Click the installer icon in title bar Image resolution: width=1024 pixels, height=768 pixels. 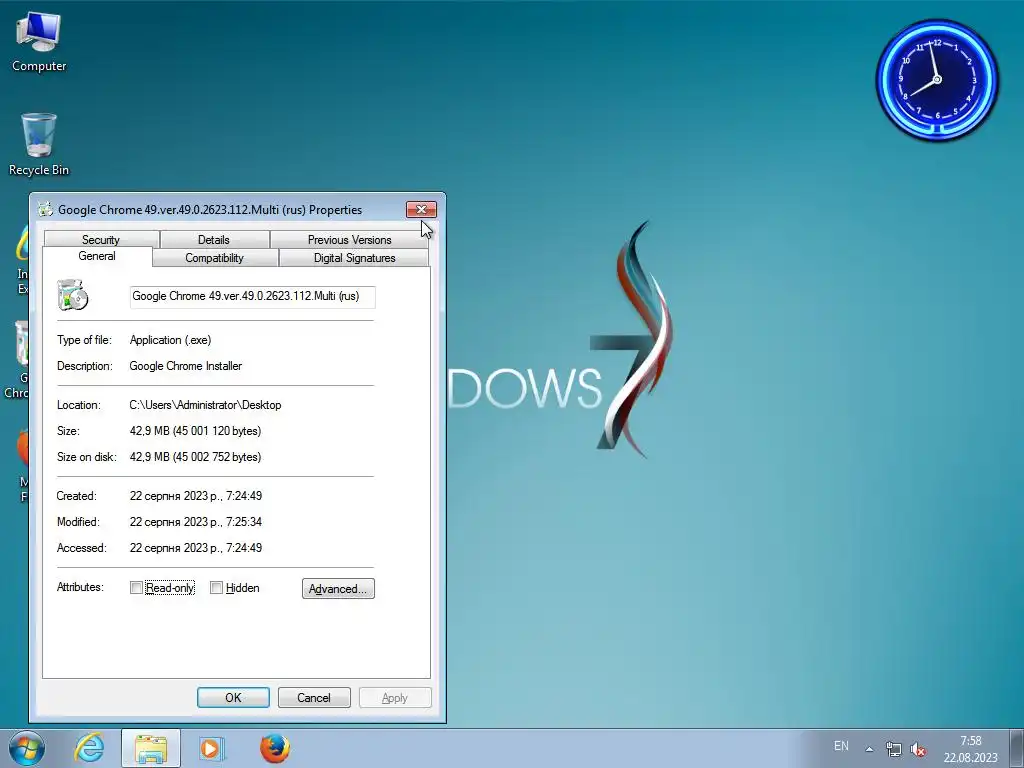click(45, 210)
